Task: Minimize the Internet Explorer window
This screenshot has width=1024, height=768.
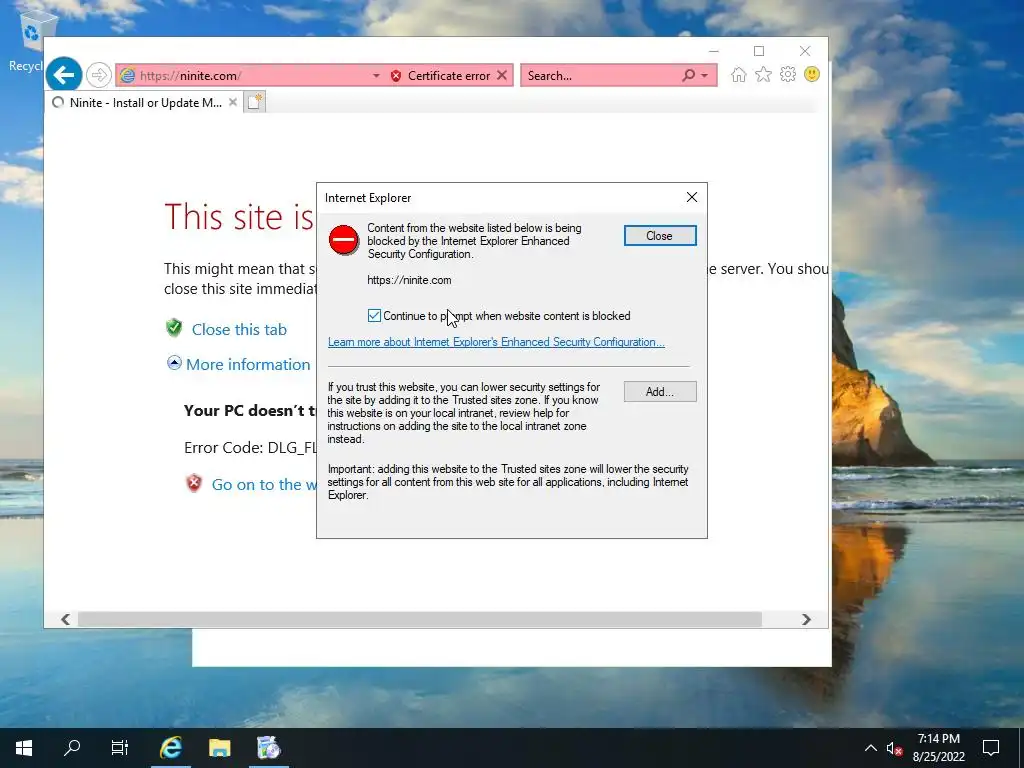Action: point(714,51)
